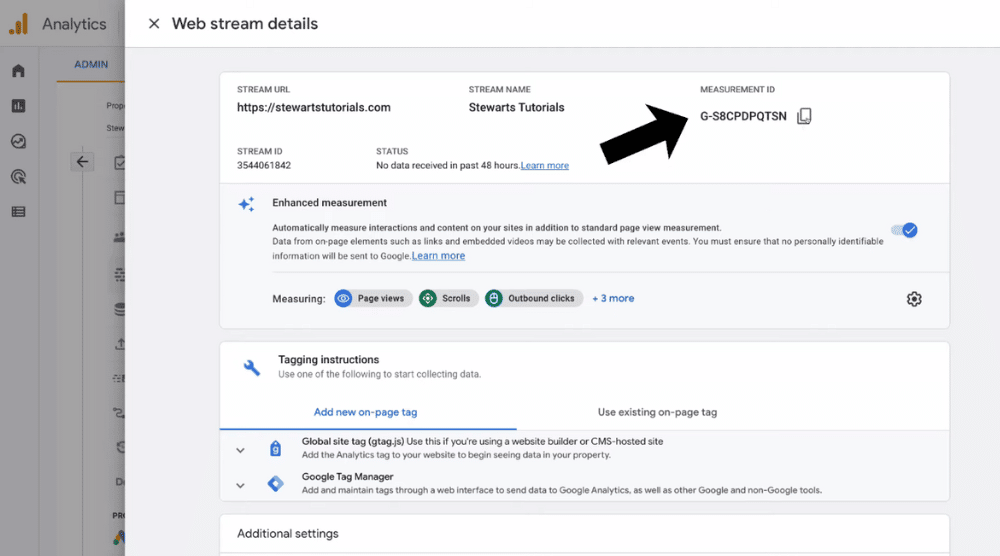
Task: Click the Page views eye icon
Action: point(343,298)
